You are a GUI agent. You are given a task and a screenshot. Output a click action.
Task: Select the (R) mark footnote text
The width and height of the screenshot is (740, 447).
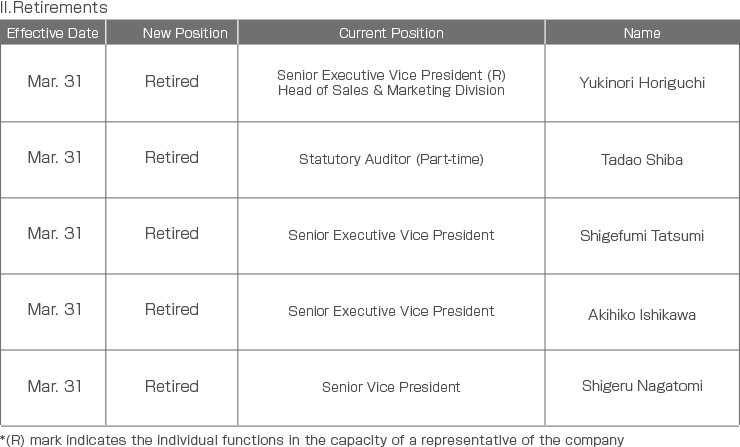pyautogui.click(x=312, y=440)
